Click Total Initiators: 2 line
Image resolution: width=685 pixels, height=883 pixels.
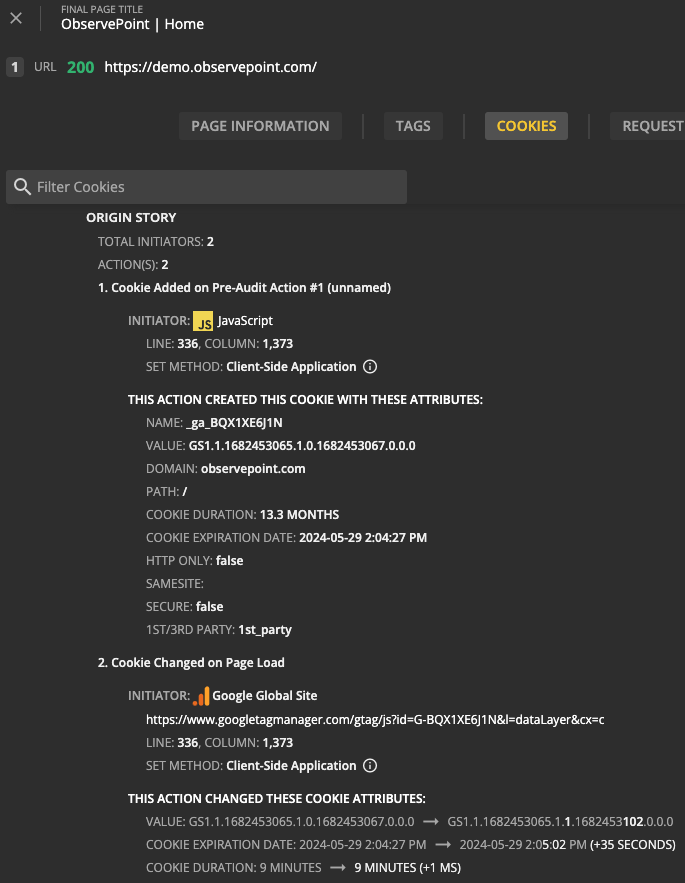[155, 242]
